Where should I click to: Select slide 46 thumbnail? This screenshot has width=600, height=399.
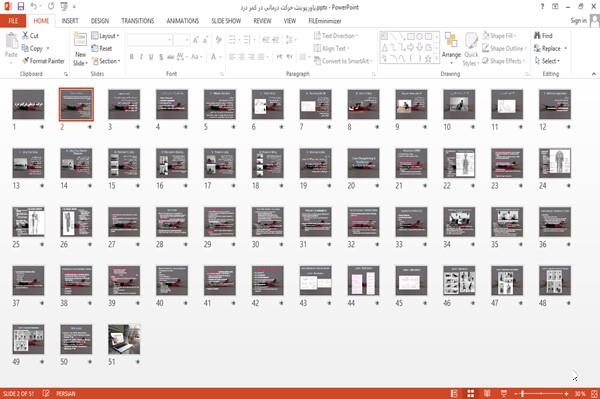[x=459, y=280]
